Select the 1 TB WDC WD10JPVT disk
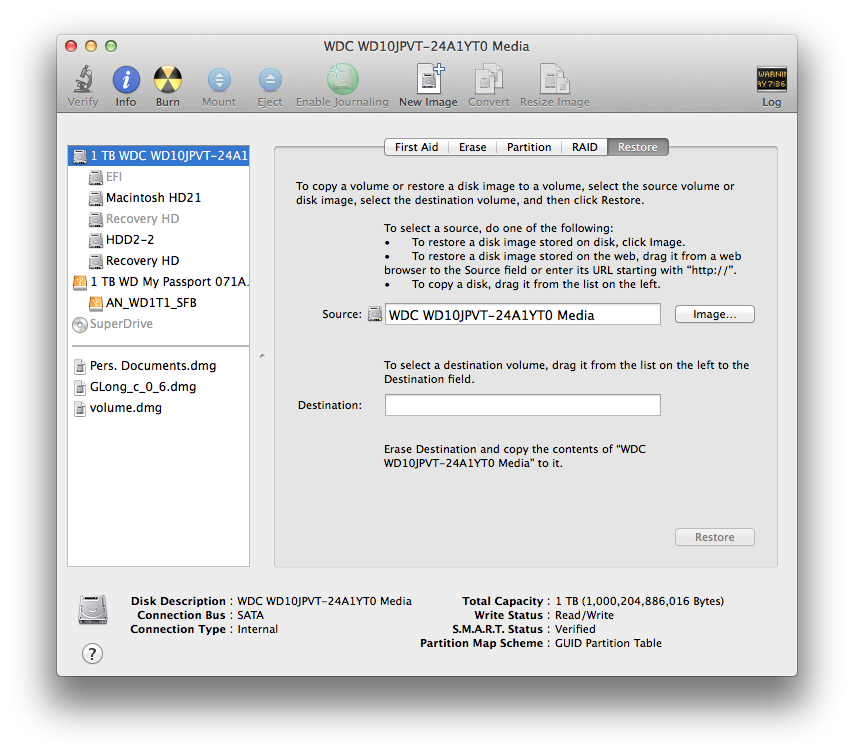Image resolution: width=854 pixels, height=755 pixels. 158,156
